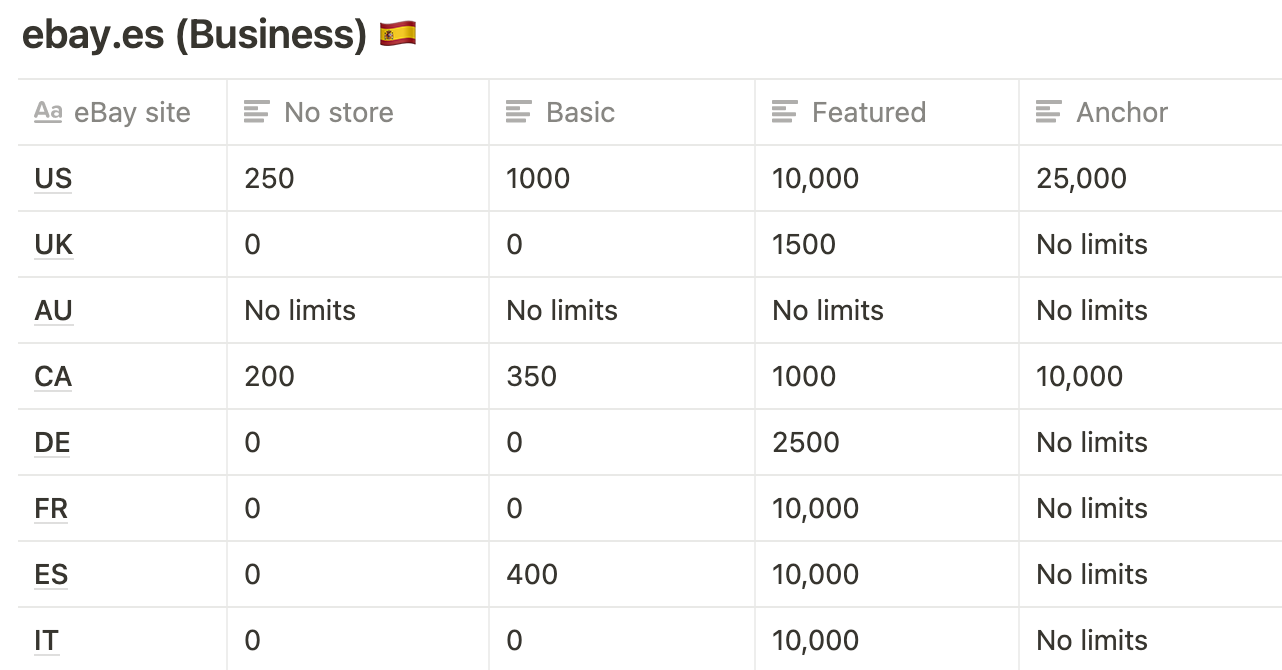
Task: Select the ebay.es (Business) table title
Action: point(195,34)
